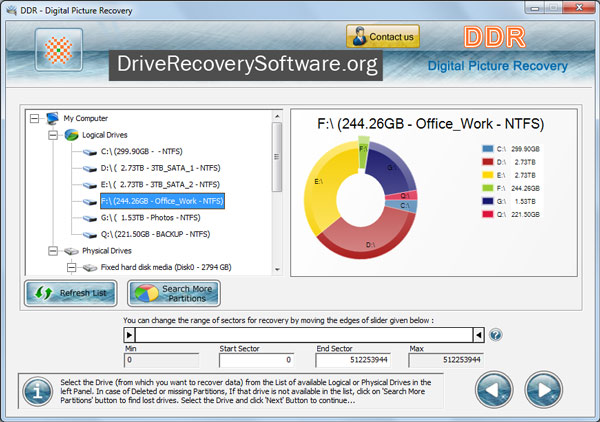600x422 pixels.
Task: Click scroll up arrow of drive list
Action: (x=277, y=116)
